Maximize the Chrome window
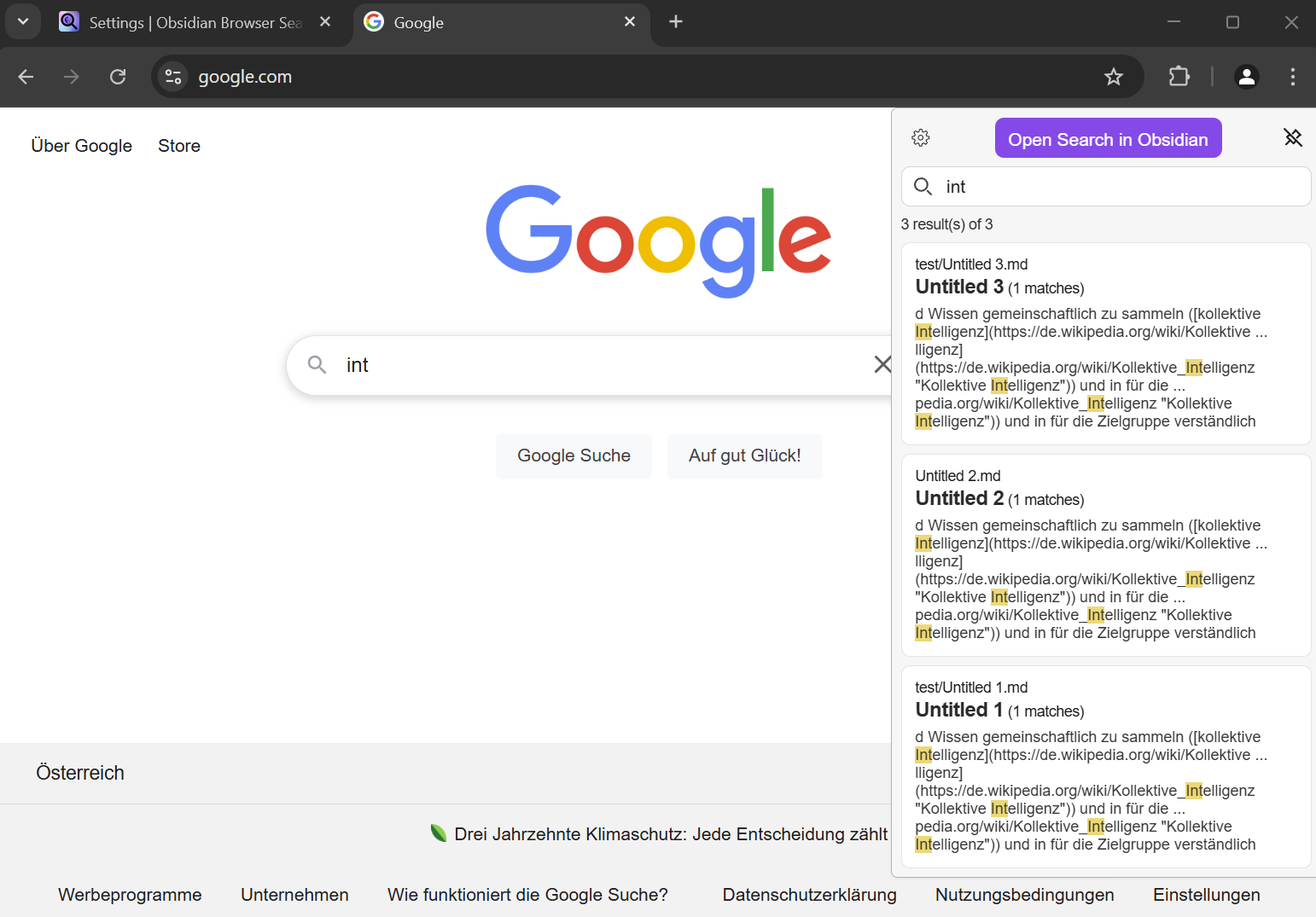 coord(1232,21)
